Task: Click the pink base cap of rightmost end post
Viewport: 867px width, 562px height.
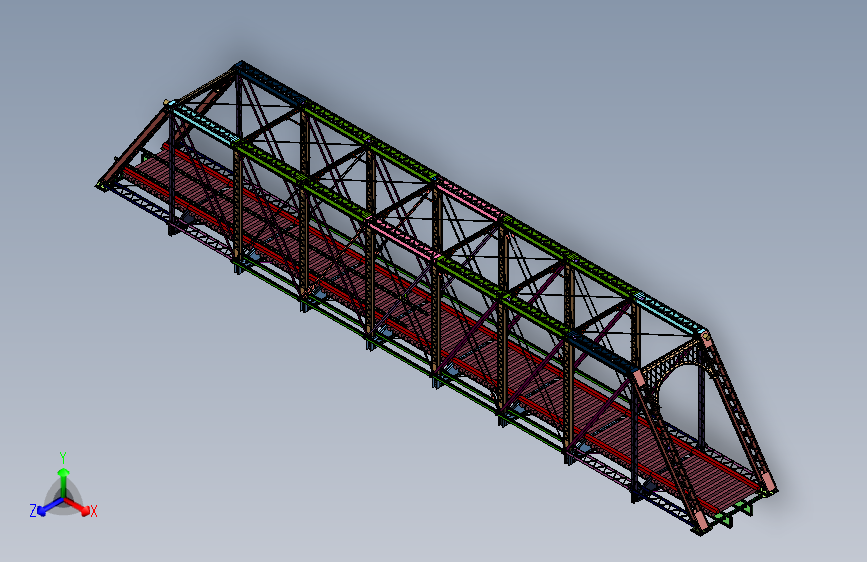Action: pyautogui.click(x=770, y=485)
